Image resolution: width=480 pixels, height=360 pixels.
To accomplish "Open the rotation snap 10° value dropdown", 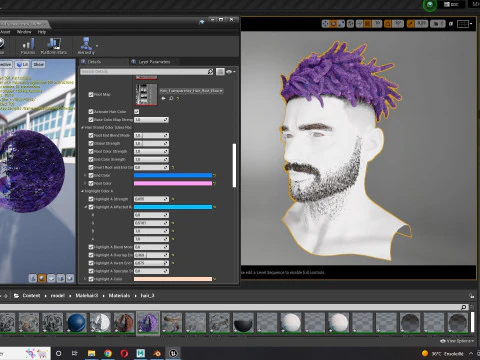I will coord(398,24).
